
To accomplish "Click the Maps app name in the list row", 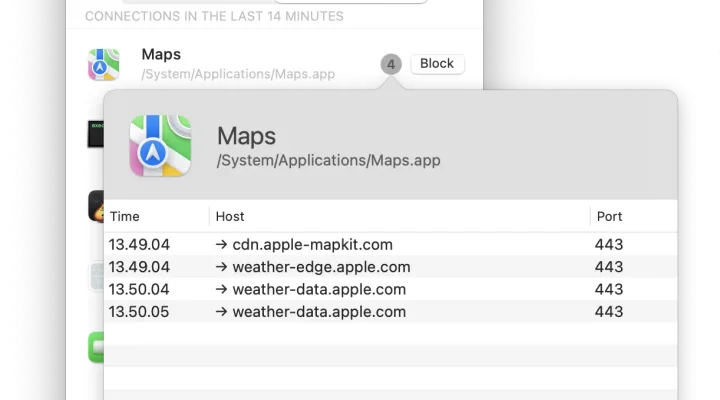I will click(161, 55).
